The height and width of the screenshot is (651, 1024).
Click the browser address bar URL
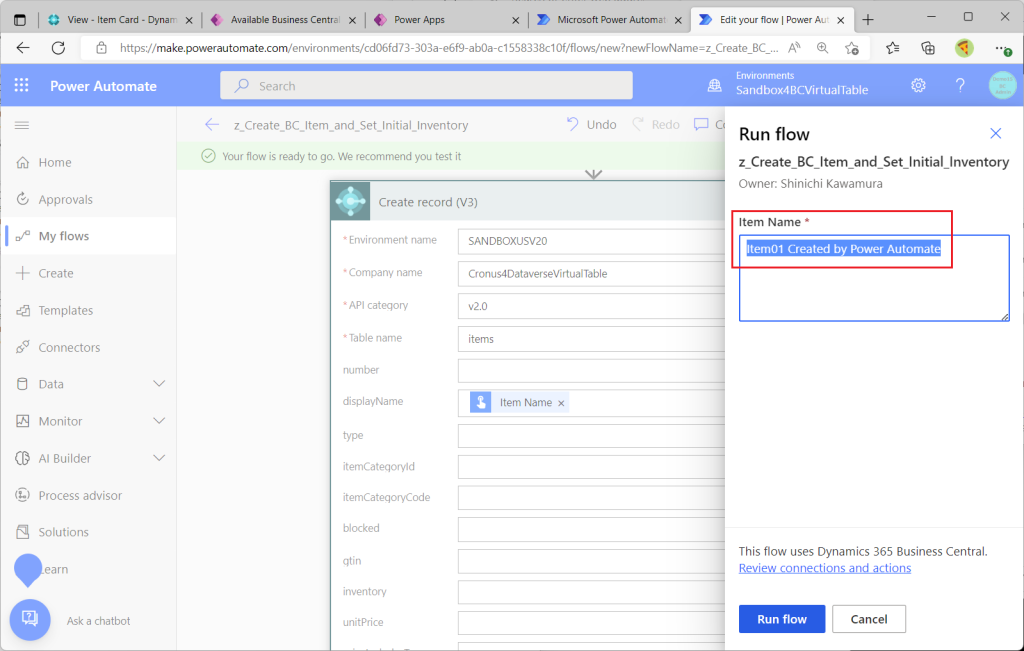coord(449,48)
